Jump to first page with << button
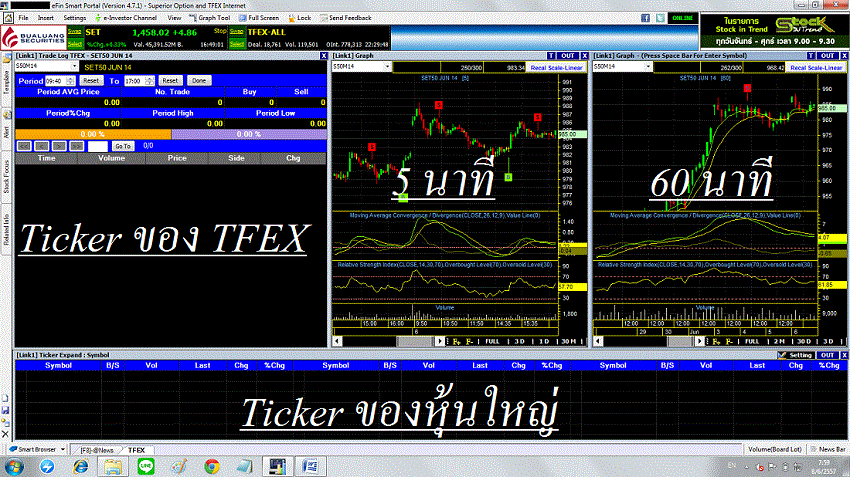 [x=24, y=146]
